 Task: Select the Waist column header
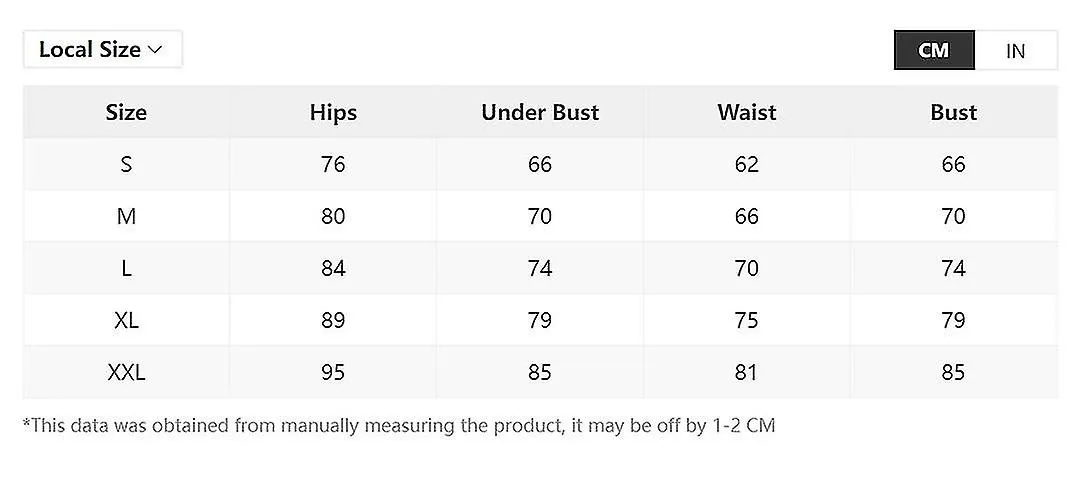[747, 112]
